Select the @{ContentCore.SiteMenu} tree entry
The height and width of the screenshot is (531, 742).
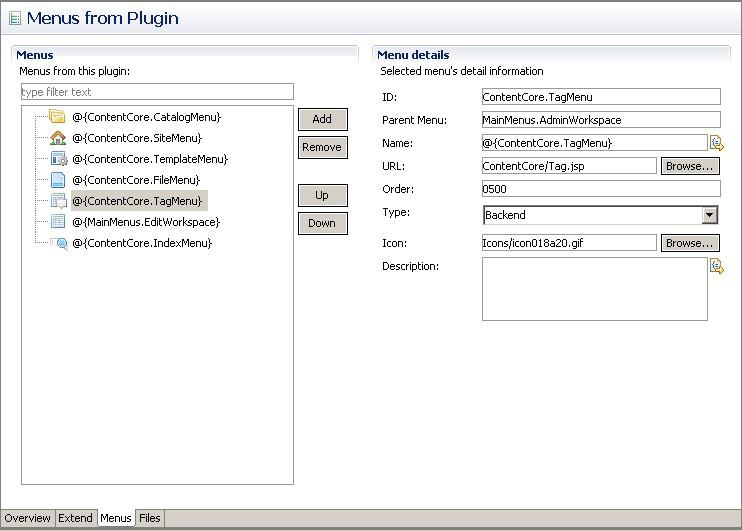pyautogui.click(x=136, y=138)
